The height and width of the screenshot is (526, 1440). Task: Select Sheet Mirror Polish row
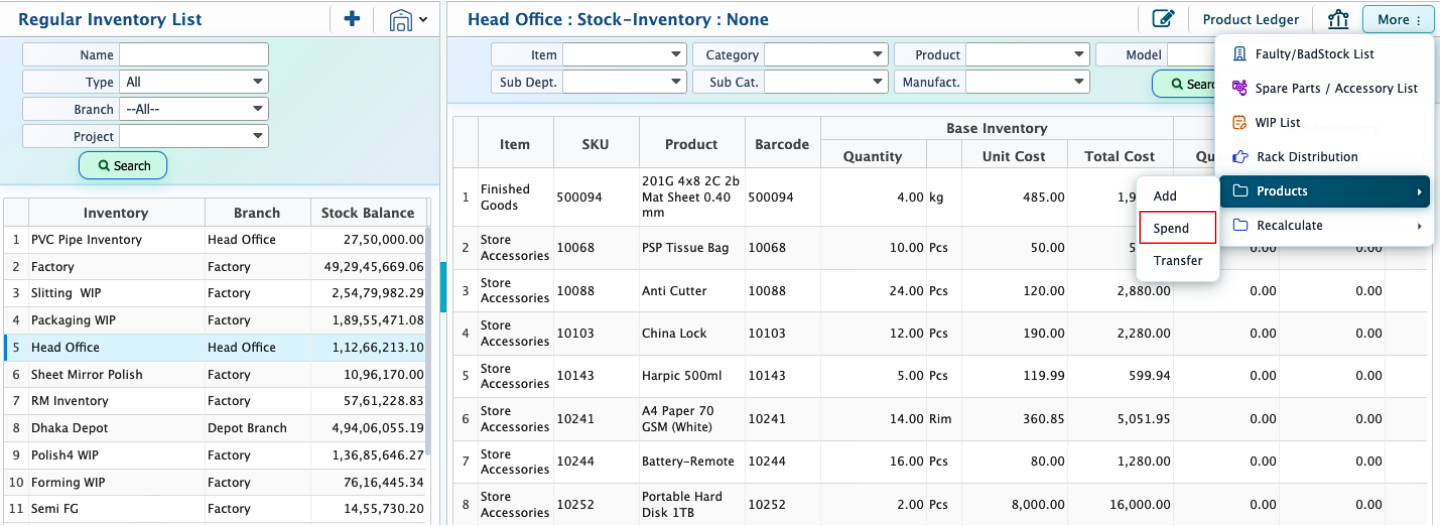[x=215, y=374]
